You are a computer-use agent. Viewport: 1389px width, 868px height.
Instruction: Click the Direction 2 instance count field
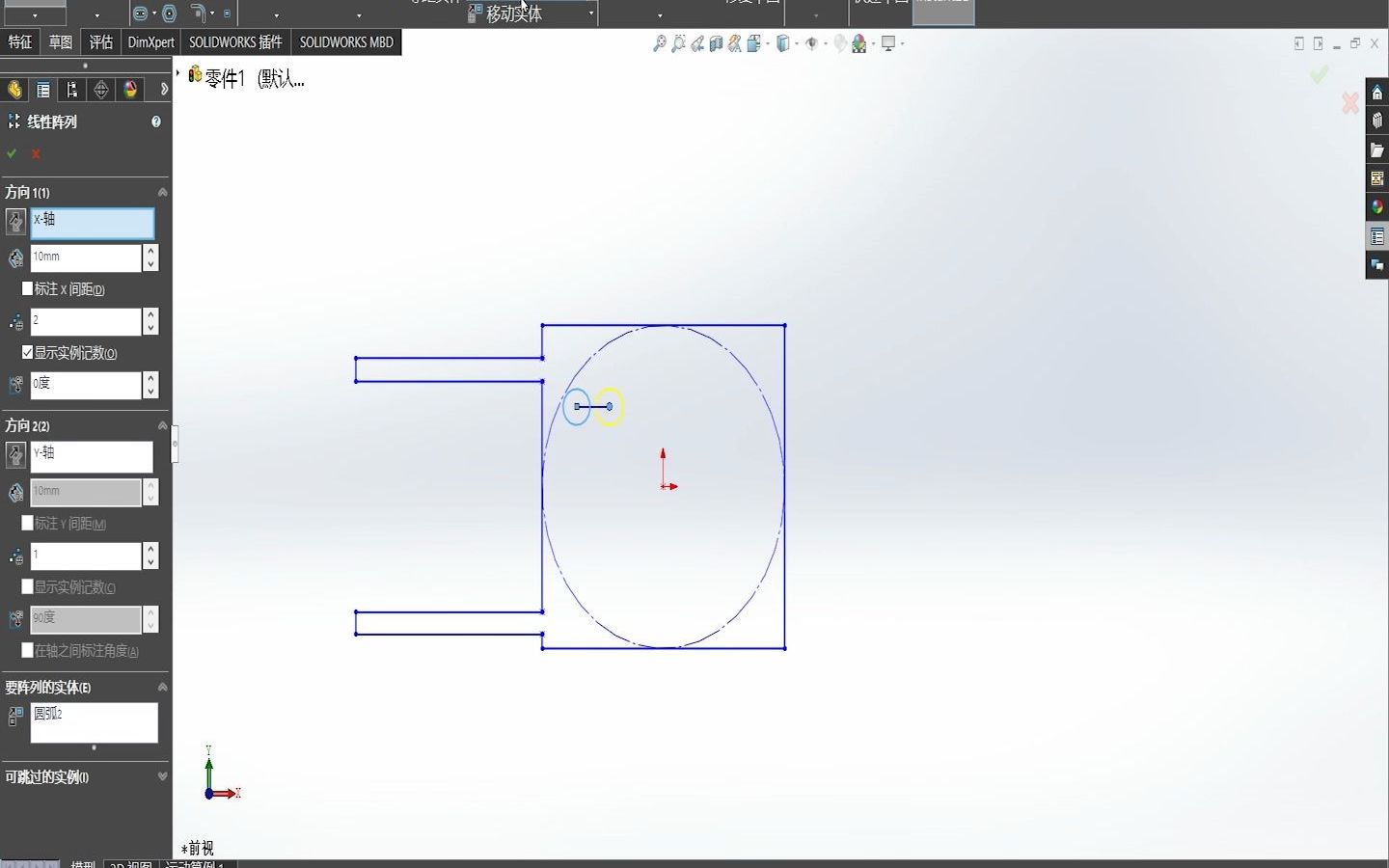[x=86, y=556]
